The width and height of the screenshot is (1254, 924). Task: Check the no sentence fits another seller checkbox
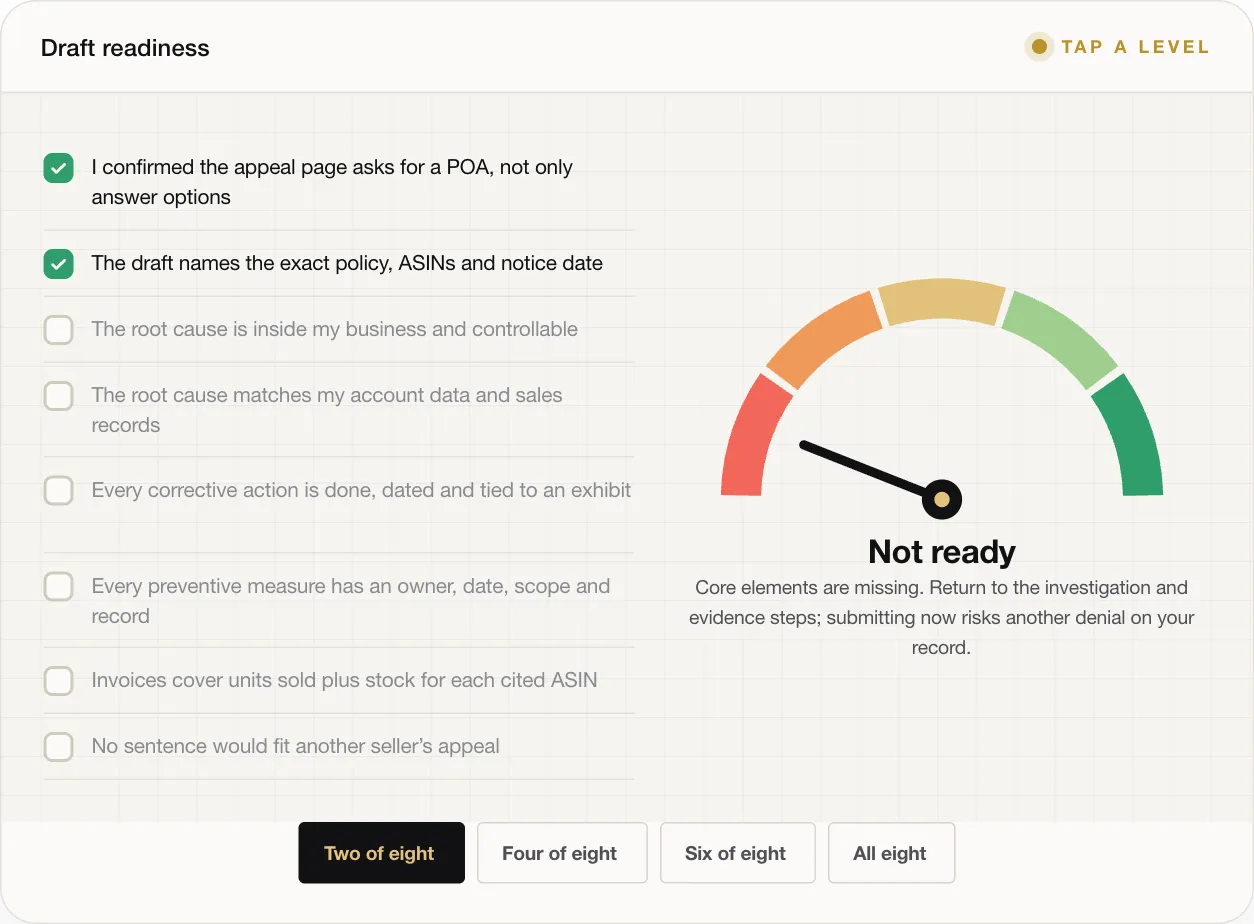59,747
